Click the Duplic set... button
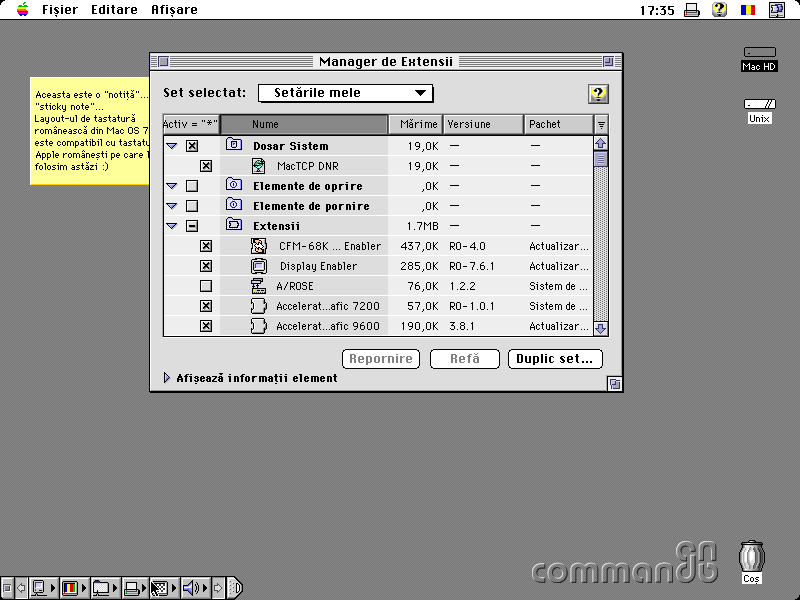Screen dimensions: 800x600 click(x=555, y=359)
